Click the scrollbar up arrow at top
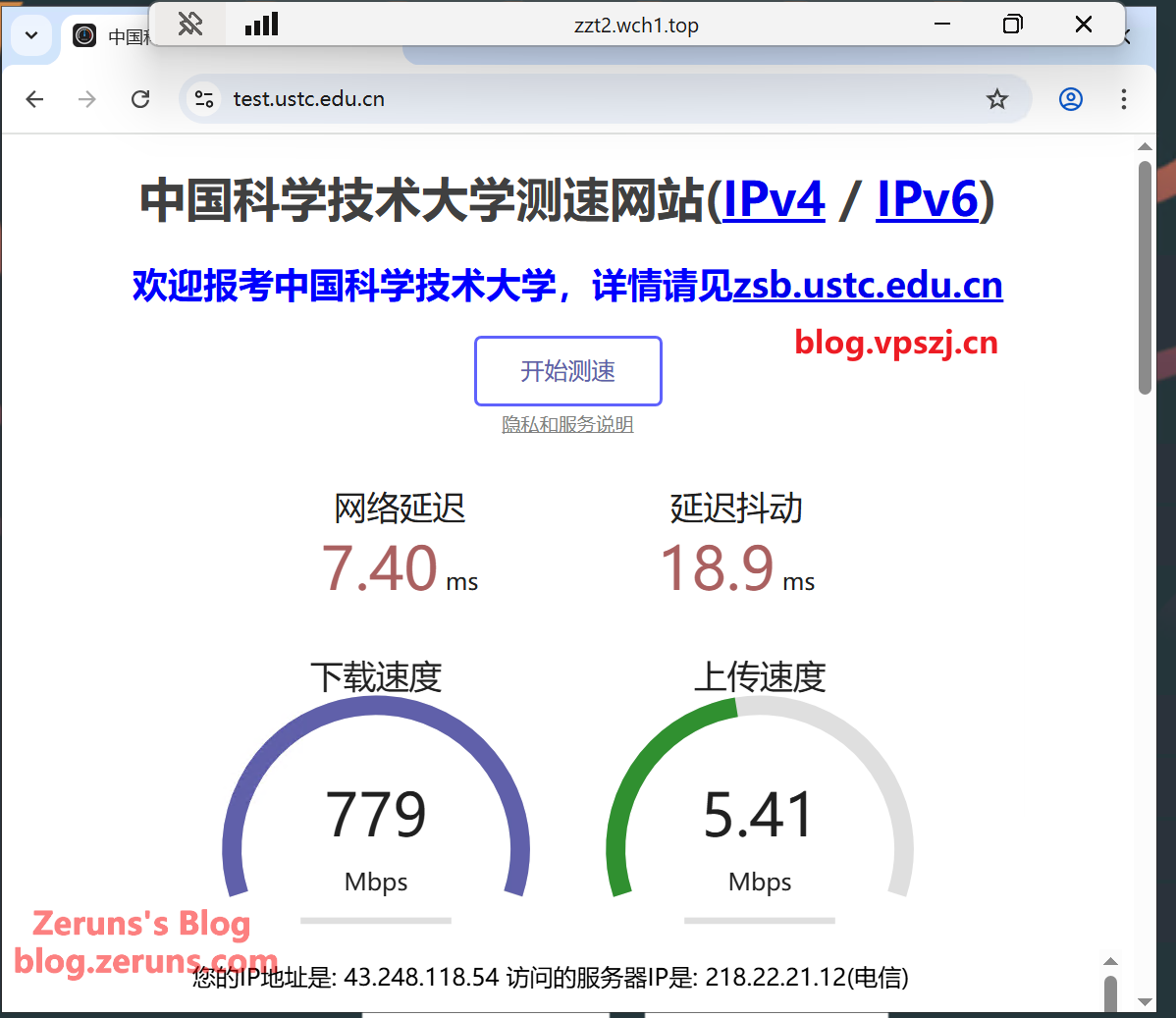Screen dimensions: 1176x1018 (1145, 147)
